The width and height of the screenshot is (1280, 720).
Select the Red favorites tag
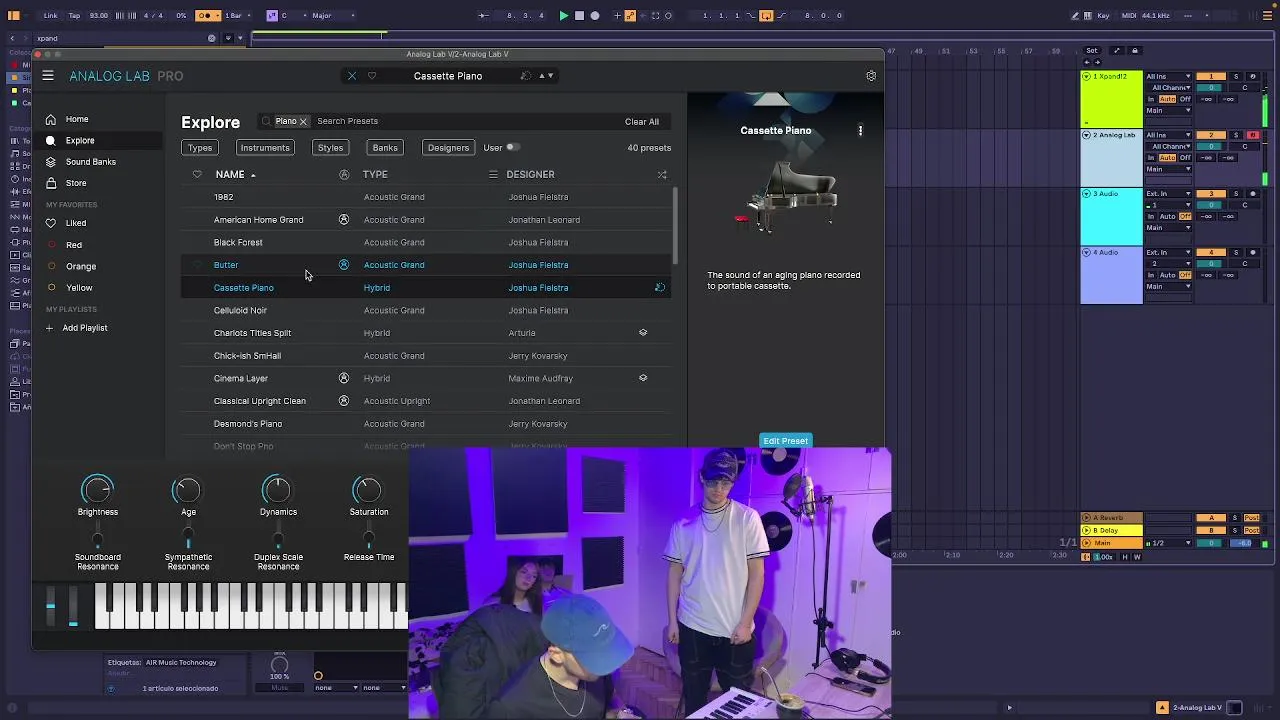[74, 245]
